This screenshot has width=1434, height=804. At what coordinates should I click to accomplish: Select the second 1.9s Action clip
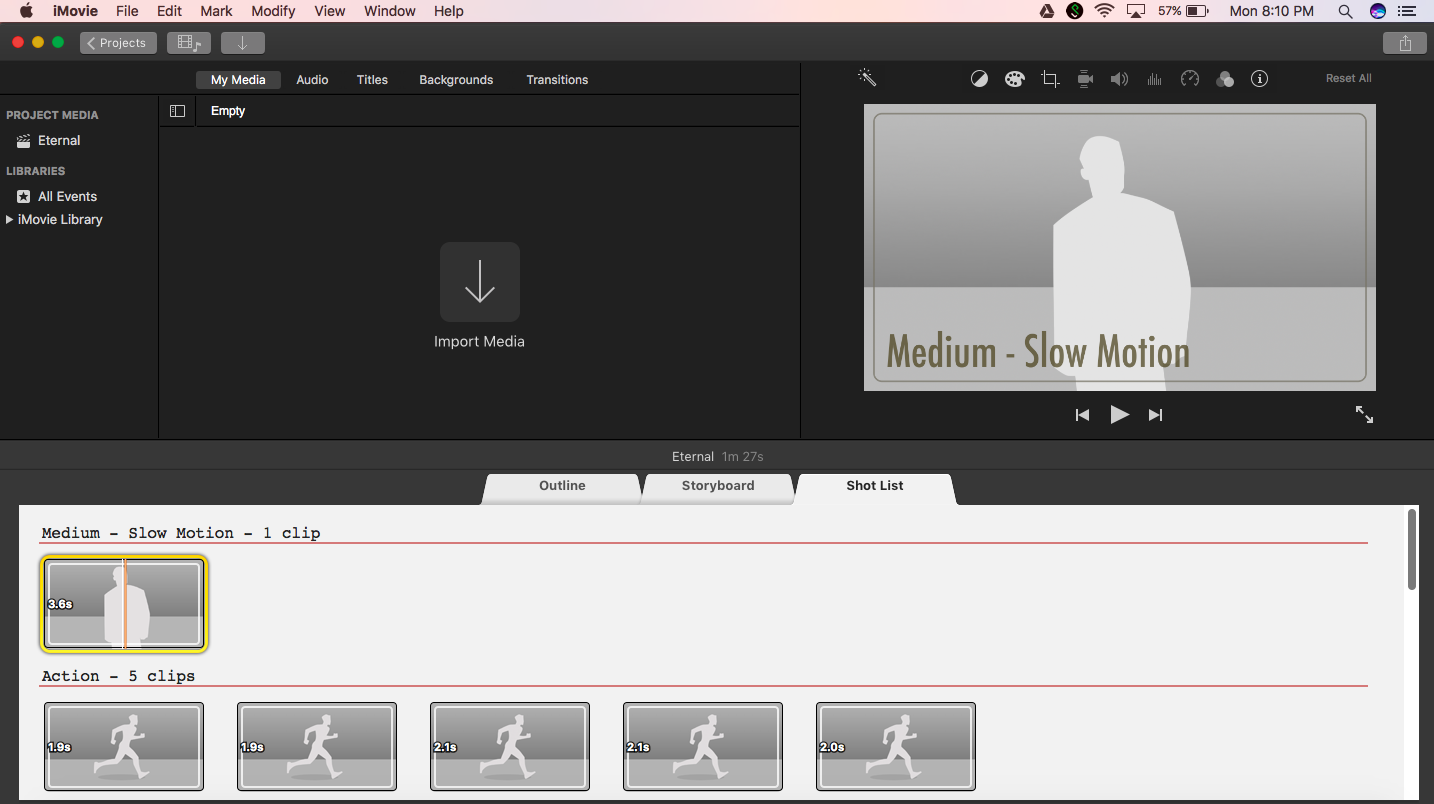click(317, 746)
